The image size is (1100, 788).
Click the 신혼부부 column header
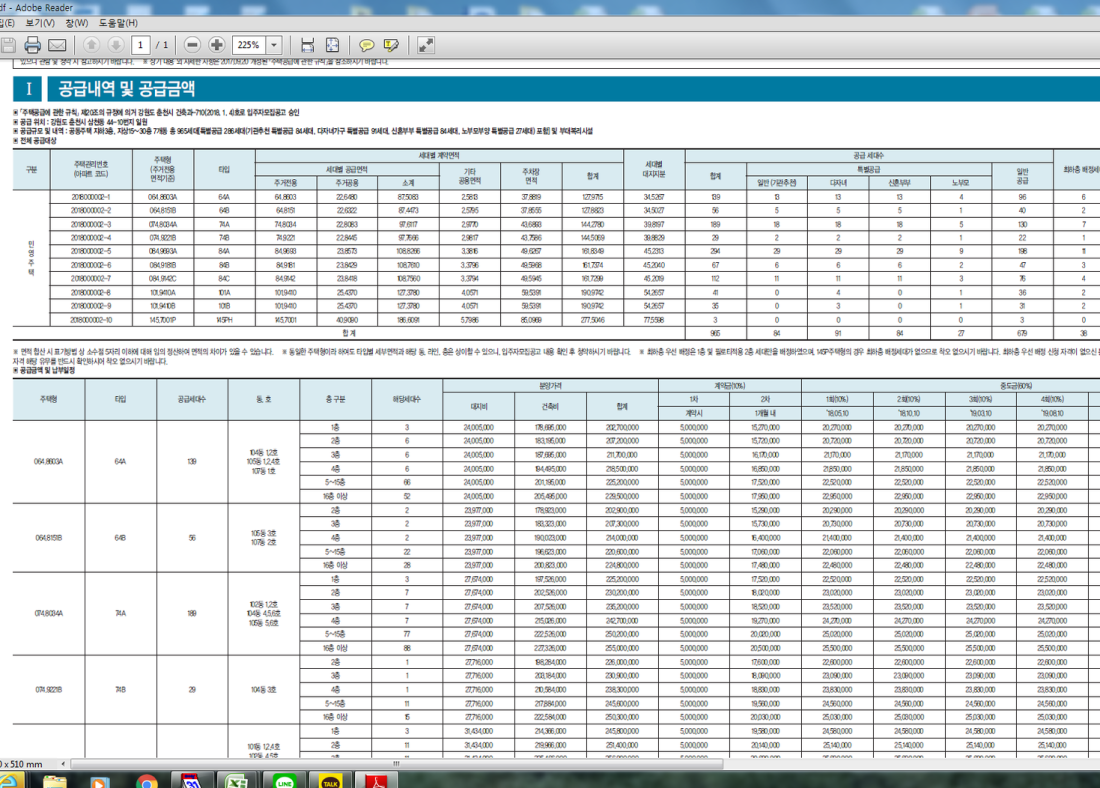(x=899, y=183)
